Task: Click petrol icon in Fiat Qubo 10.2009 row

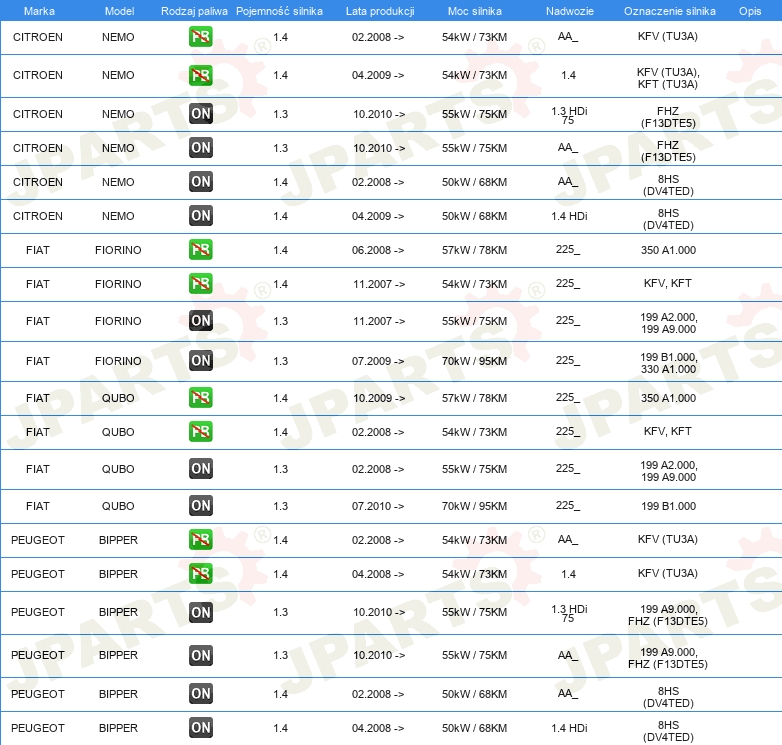Action: point(200,398)
